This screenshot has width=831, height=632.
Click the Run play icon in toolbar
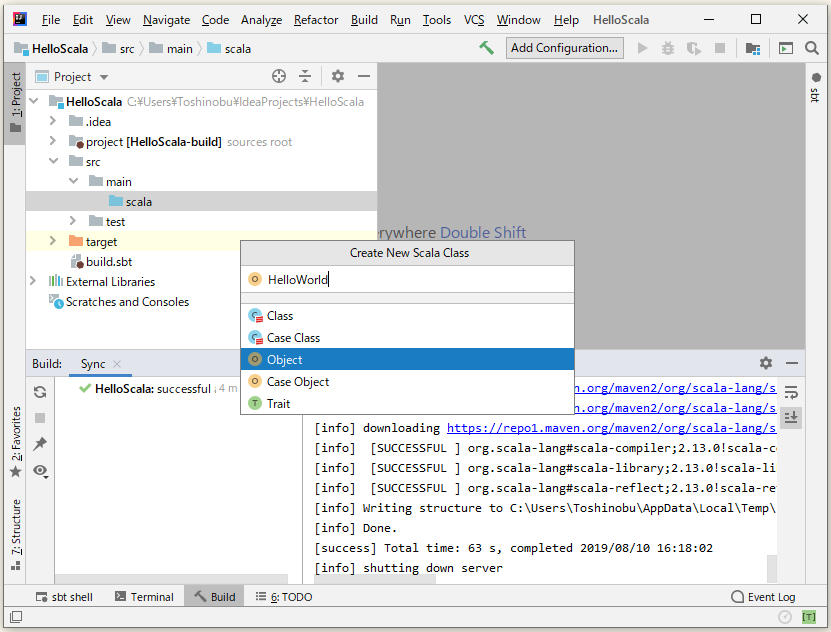(642, 48)
